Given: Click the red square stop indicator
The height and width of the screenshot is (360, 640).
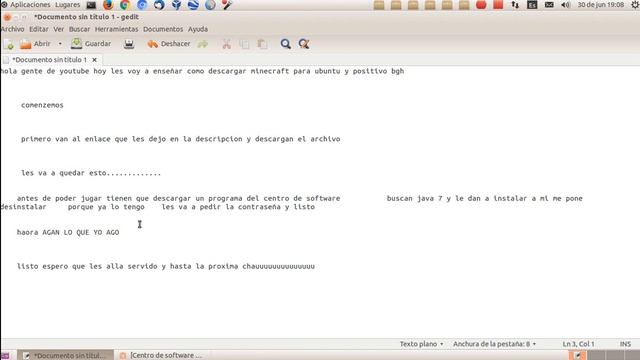Looking at the screenshot, I should click(x=498, y=5).
